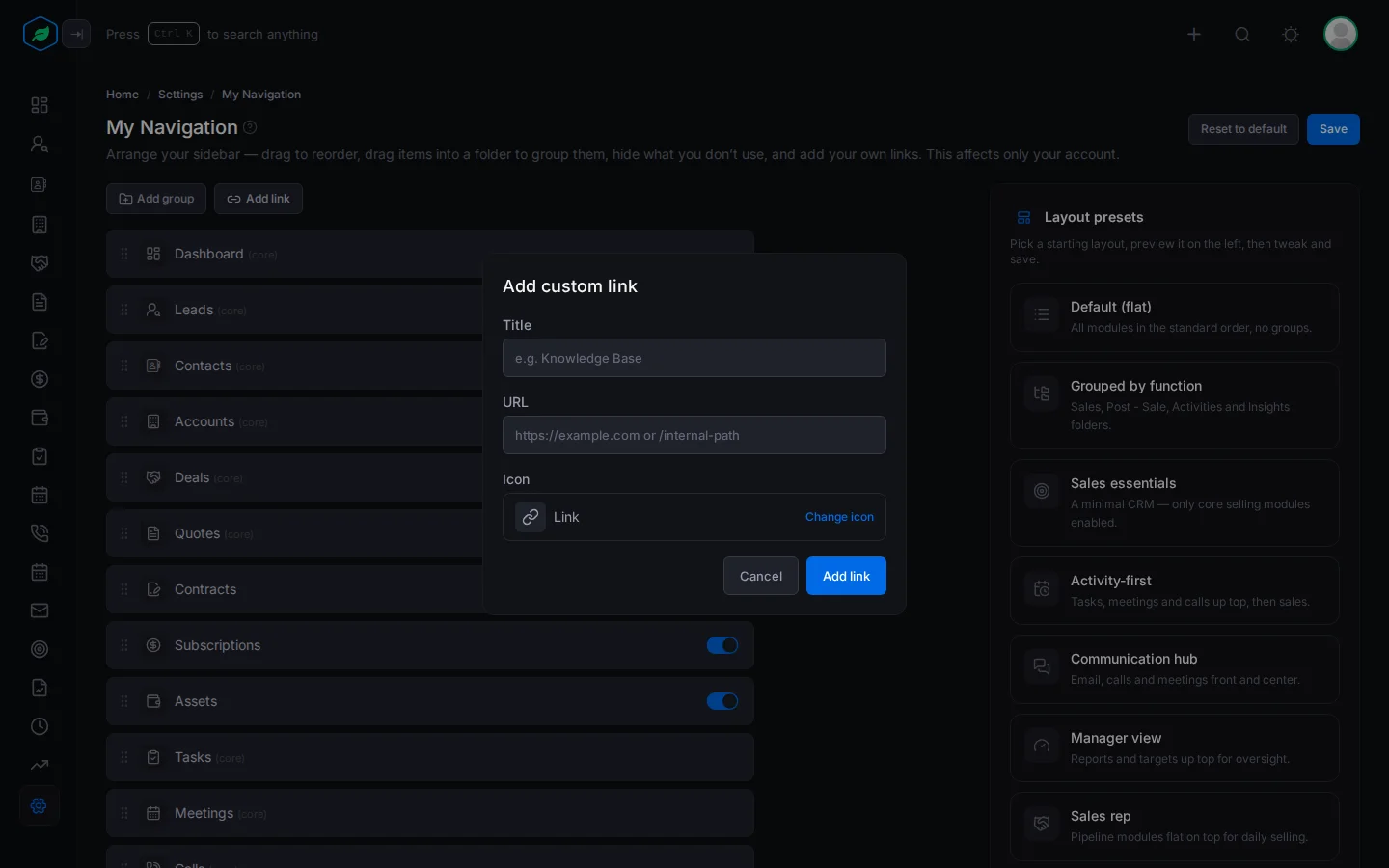Select the Manager view preset
The width and height of the screenshot is (1389, 868).
tap(1175, 747)
